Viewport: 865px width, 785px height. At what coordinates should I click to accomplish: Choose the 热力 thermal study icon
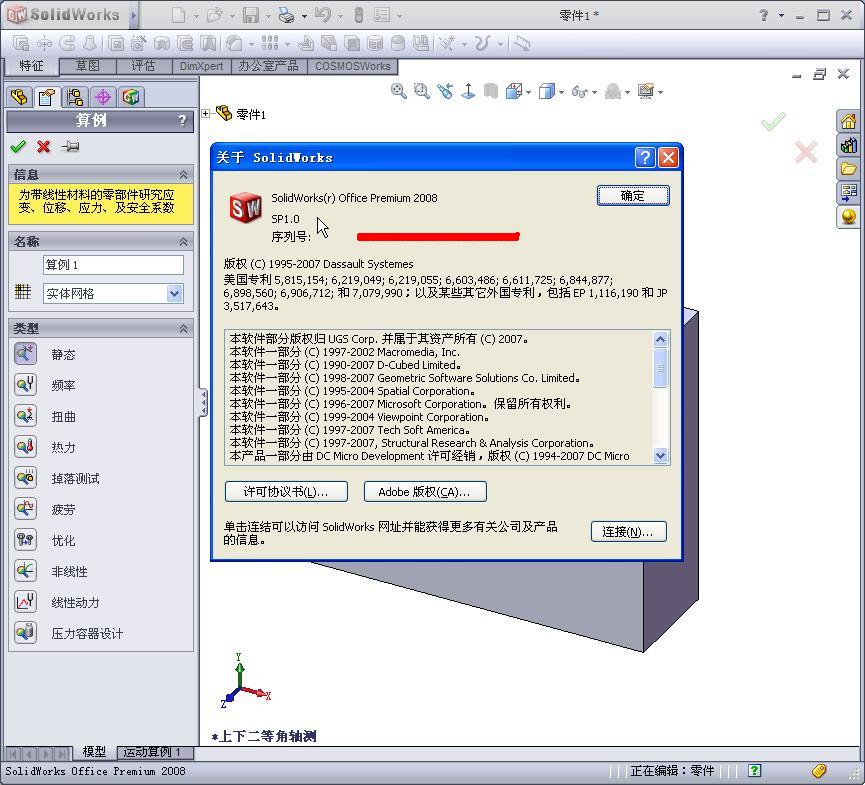[25, 446]
